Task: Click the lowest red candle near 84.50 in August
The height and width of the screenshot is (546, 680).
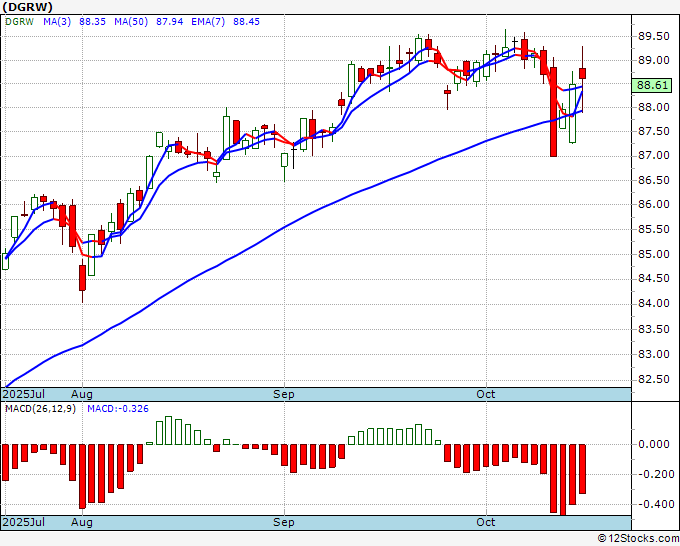Action: 82,278
